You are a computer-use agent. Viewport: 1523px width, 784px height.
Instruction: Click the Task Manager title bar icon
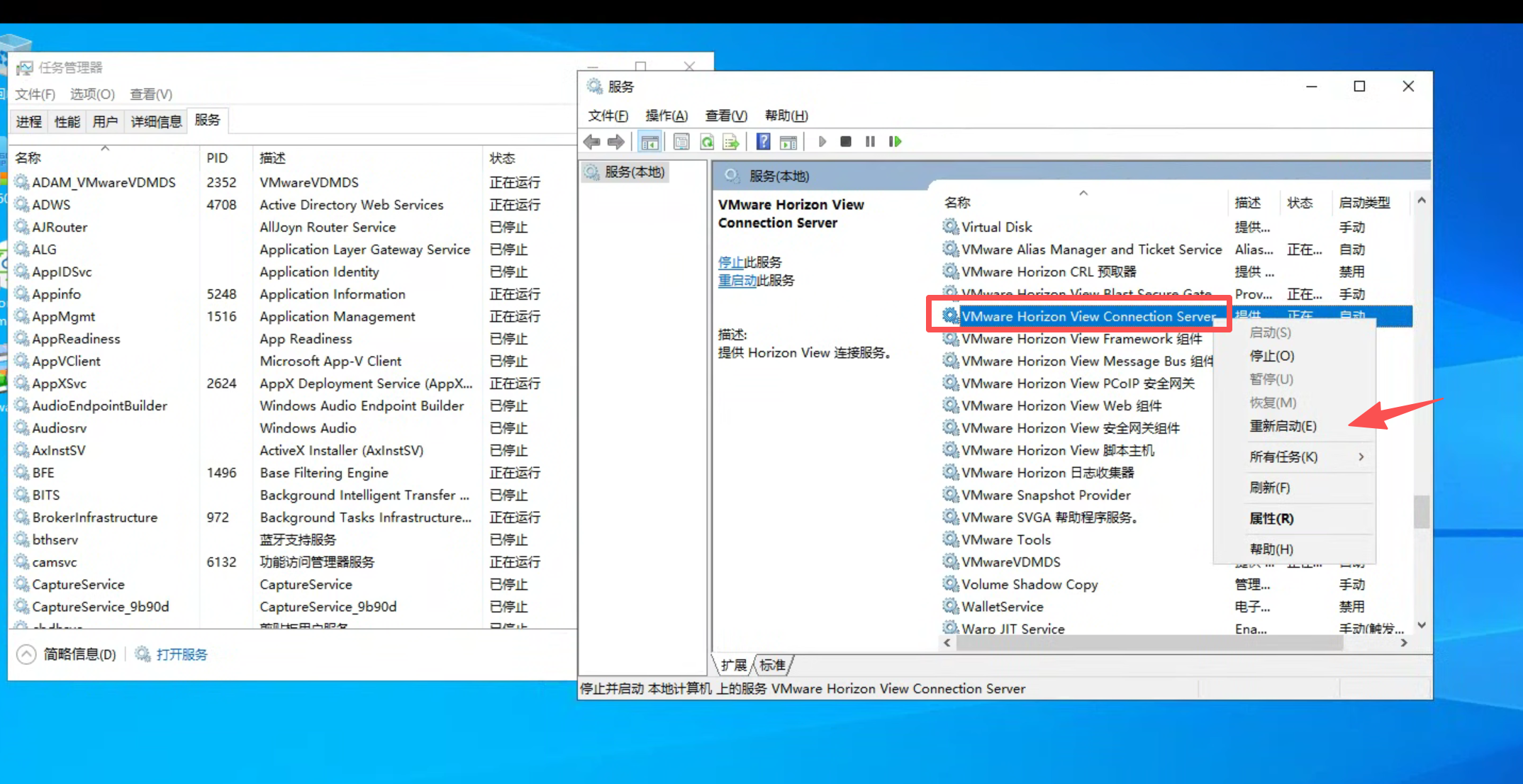click(x=25, y=67)
